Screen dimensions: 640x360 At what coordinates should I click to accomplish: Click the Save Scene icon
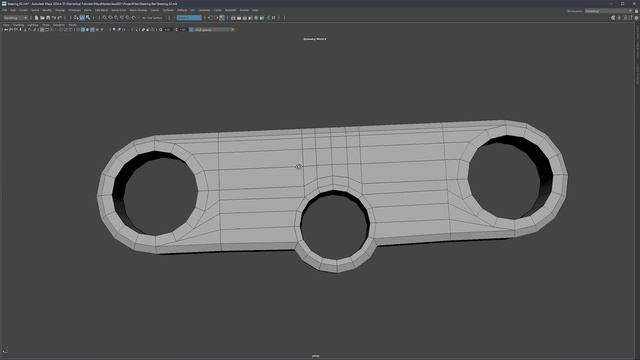point(48,18)
